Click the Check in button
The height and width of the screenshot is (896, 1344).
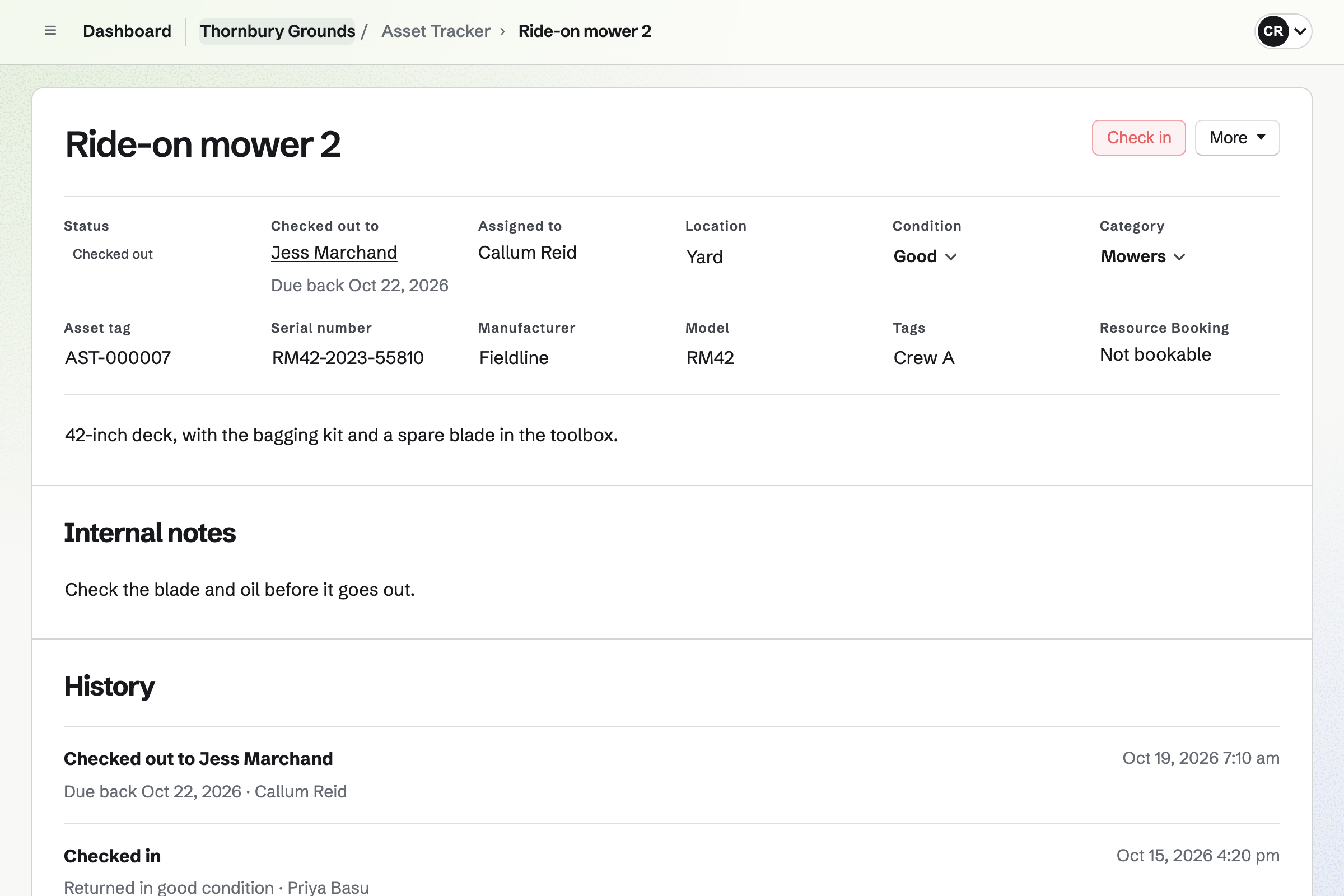[x=1138, y=138]
